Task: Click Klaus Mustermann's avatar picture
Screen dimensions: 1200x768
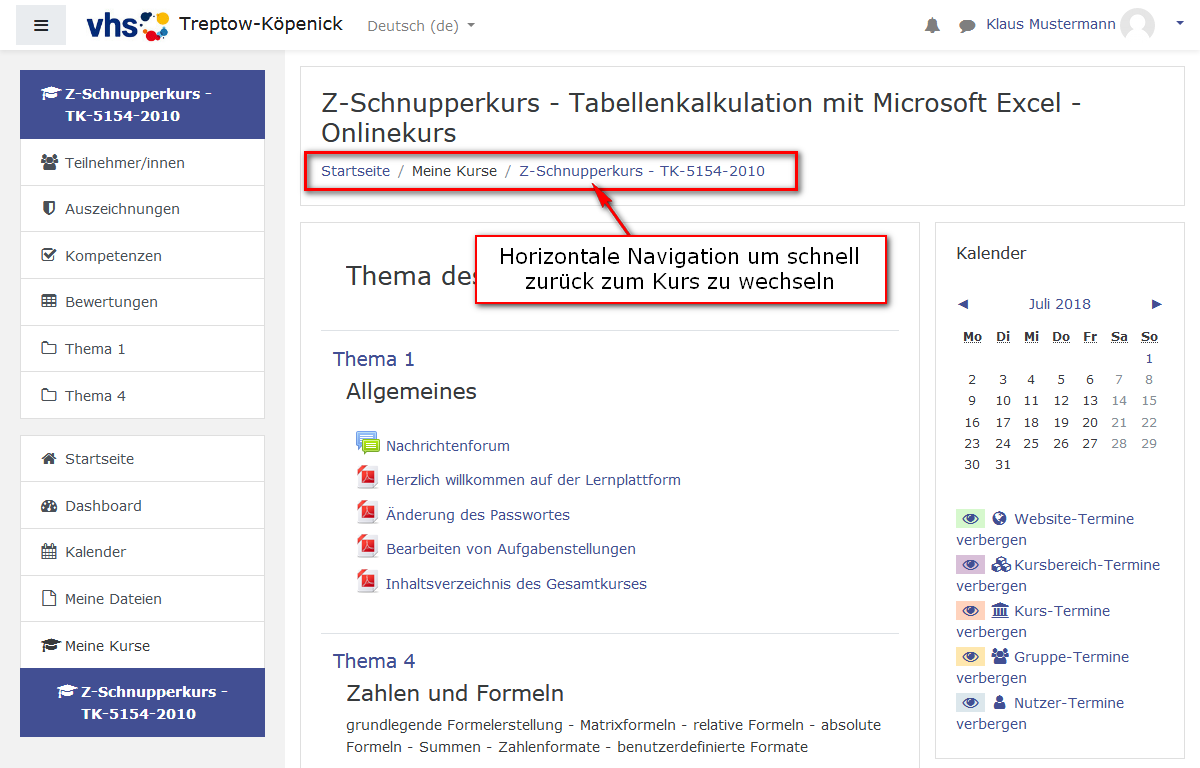Action: 1137,25
